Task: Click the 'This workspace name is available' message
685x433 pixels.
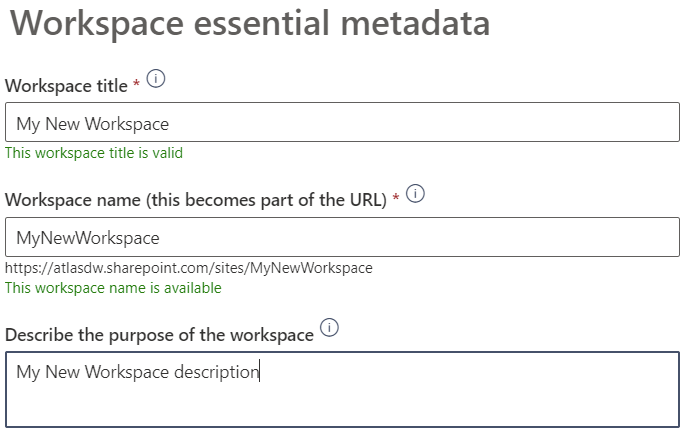Action: pyautogui.click(x=113, y=288)
